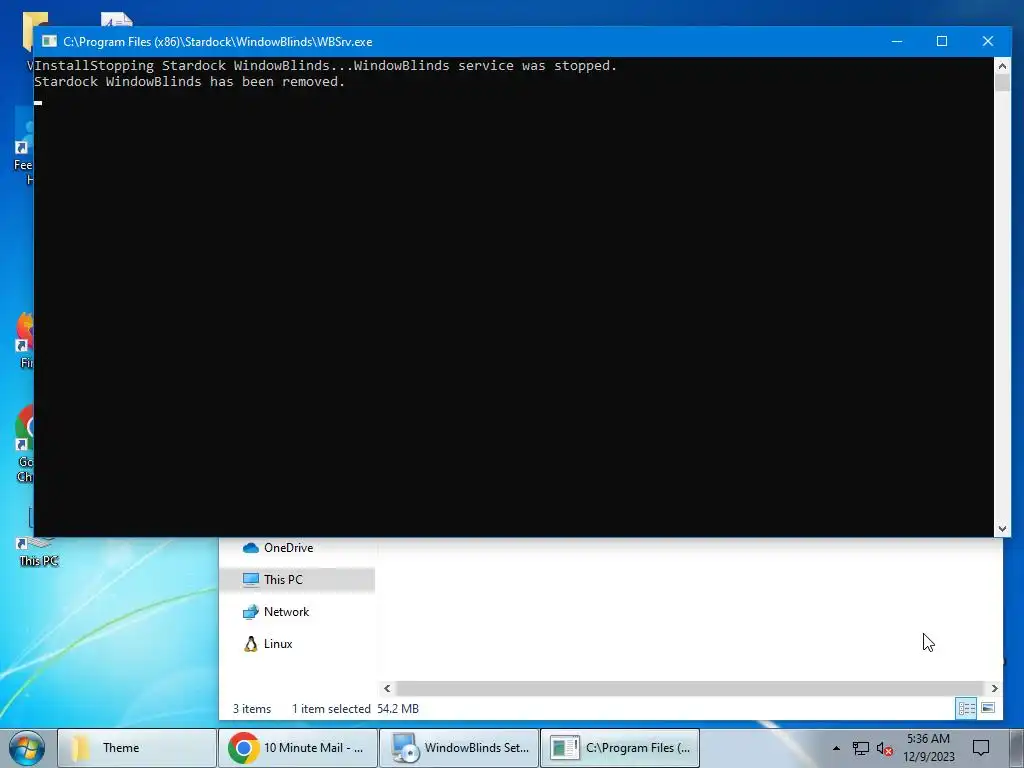Open the Windows Start orb

pos(27,748)
